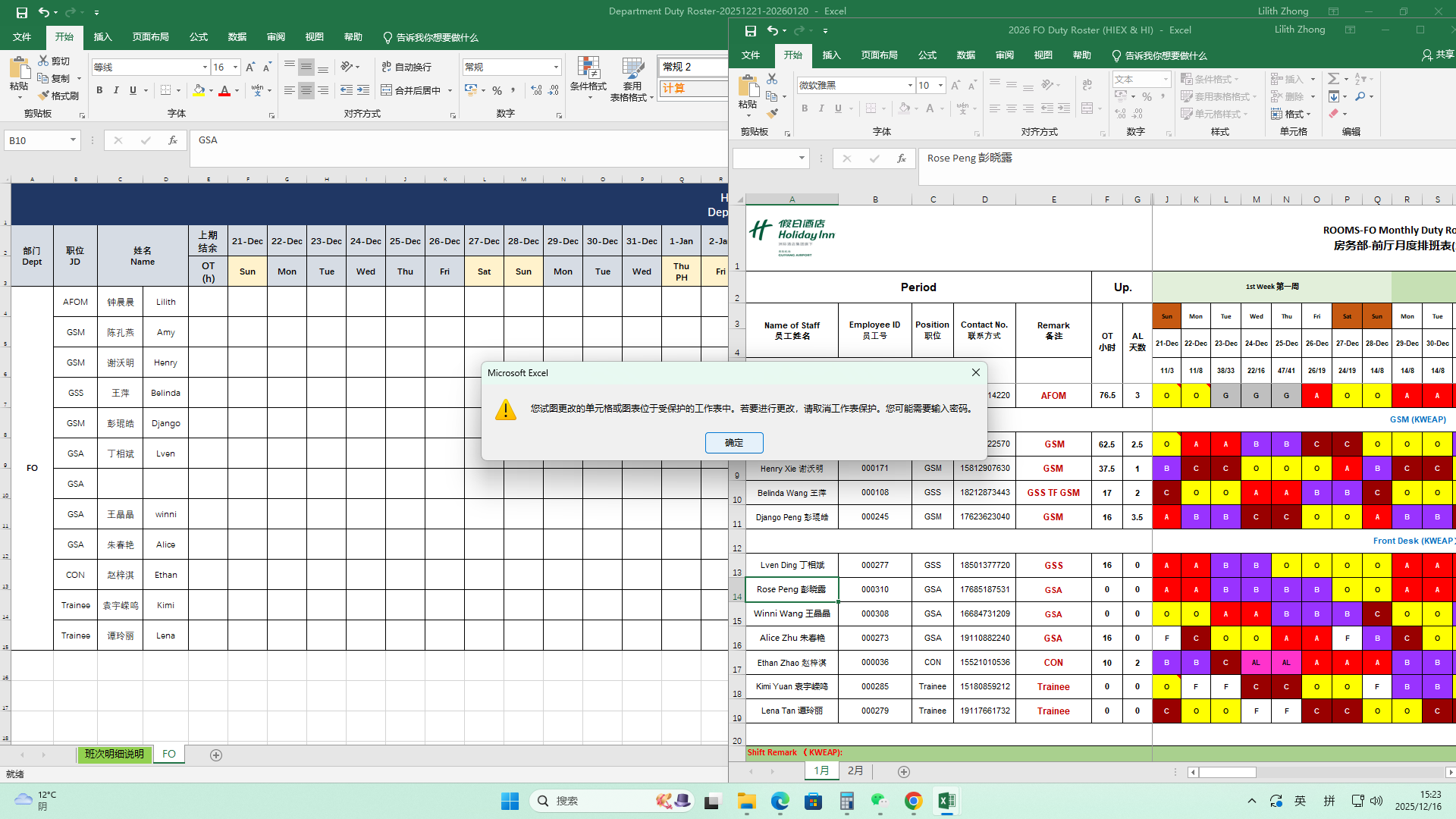Open the 2月 sheet tab

click(855, 770)
